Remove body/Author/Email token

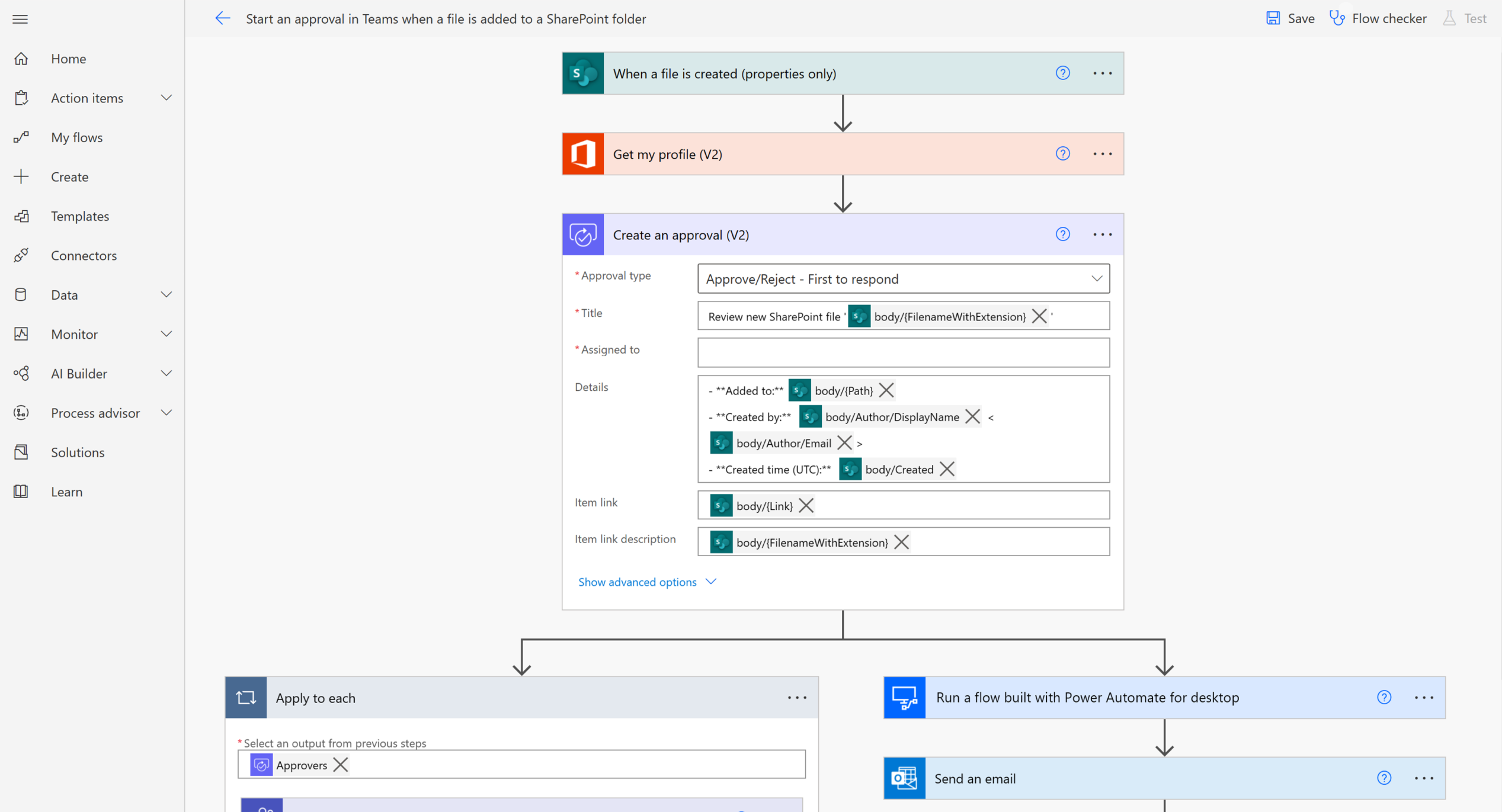coord(844,443)
